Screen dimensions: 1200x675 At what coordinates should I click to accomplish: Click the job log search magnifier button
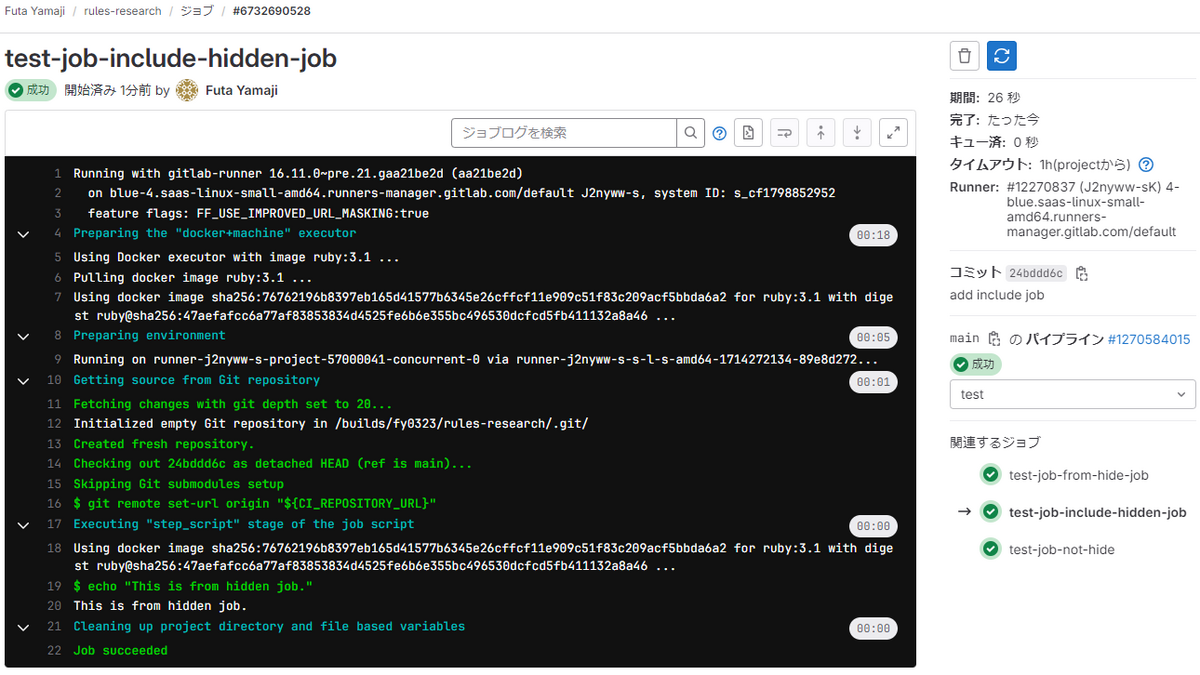(x=691, y=133)
